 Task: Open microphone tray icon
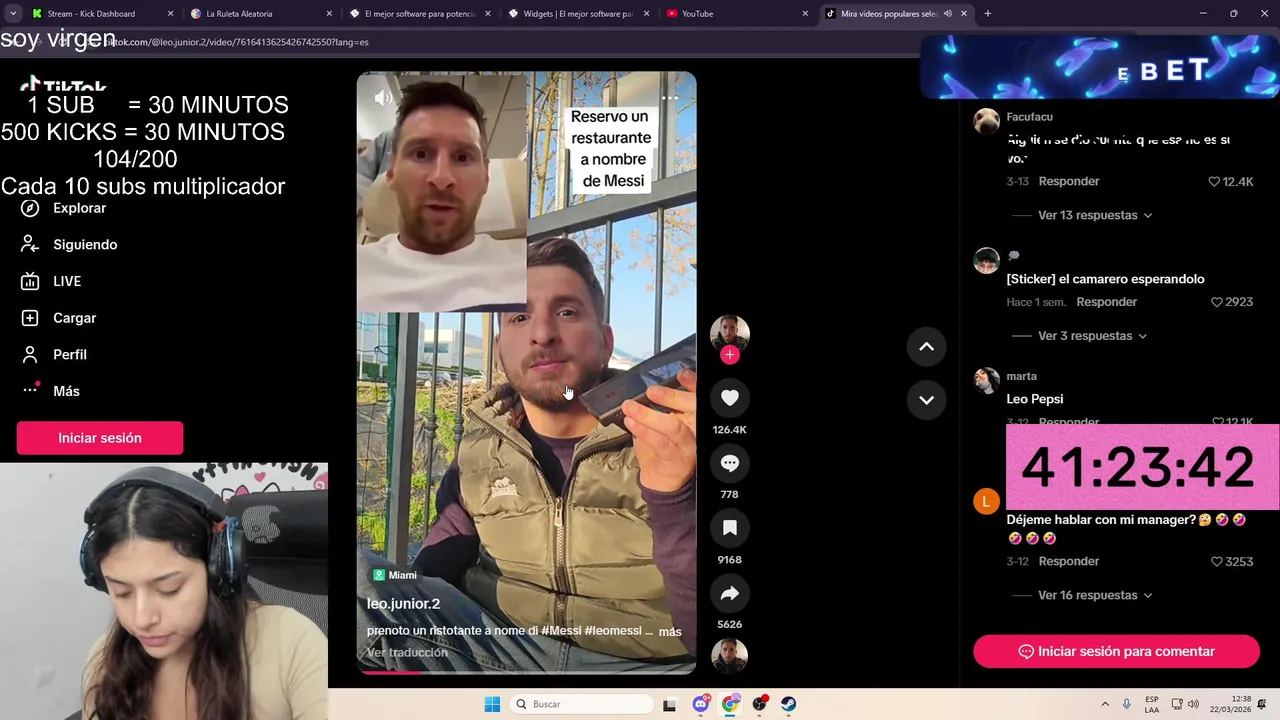1127,704
